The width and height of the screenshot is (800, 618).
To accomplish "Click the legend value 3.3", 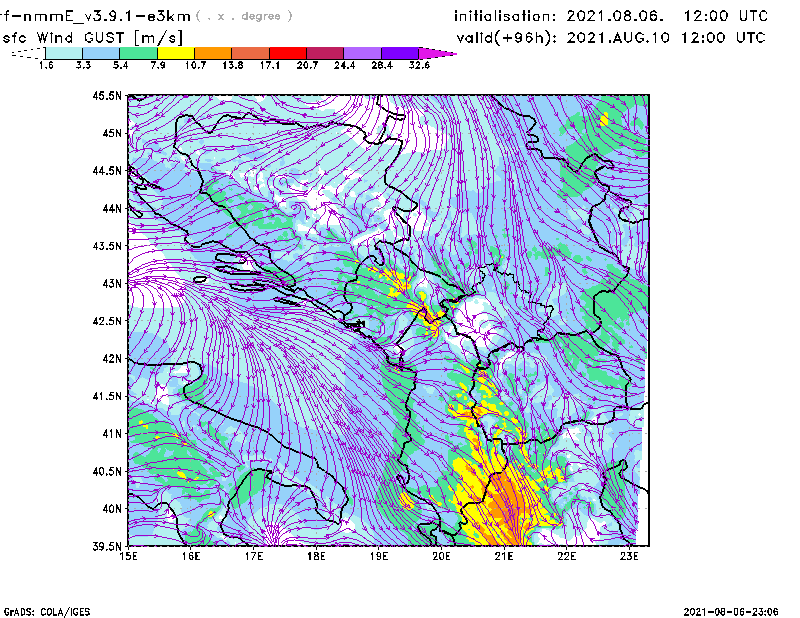I will [x=83, y=65].
